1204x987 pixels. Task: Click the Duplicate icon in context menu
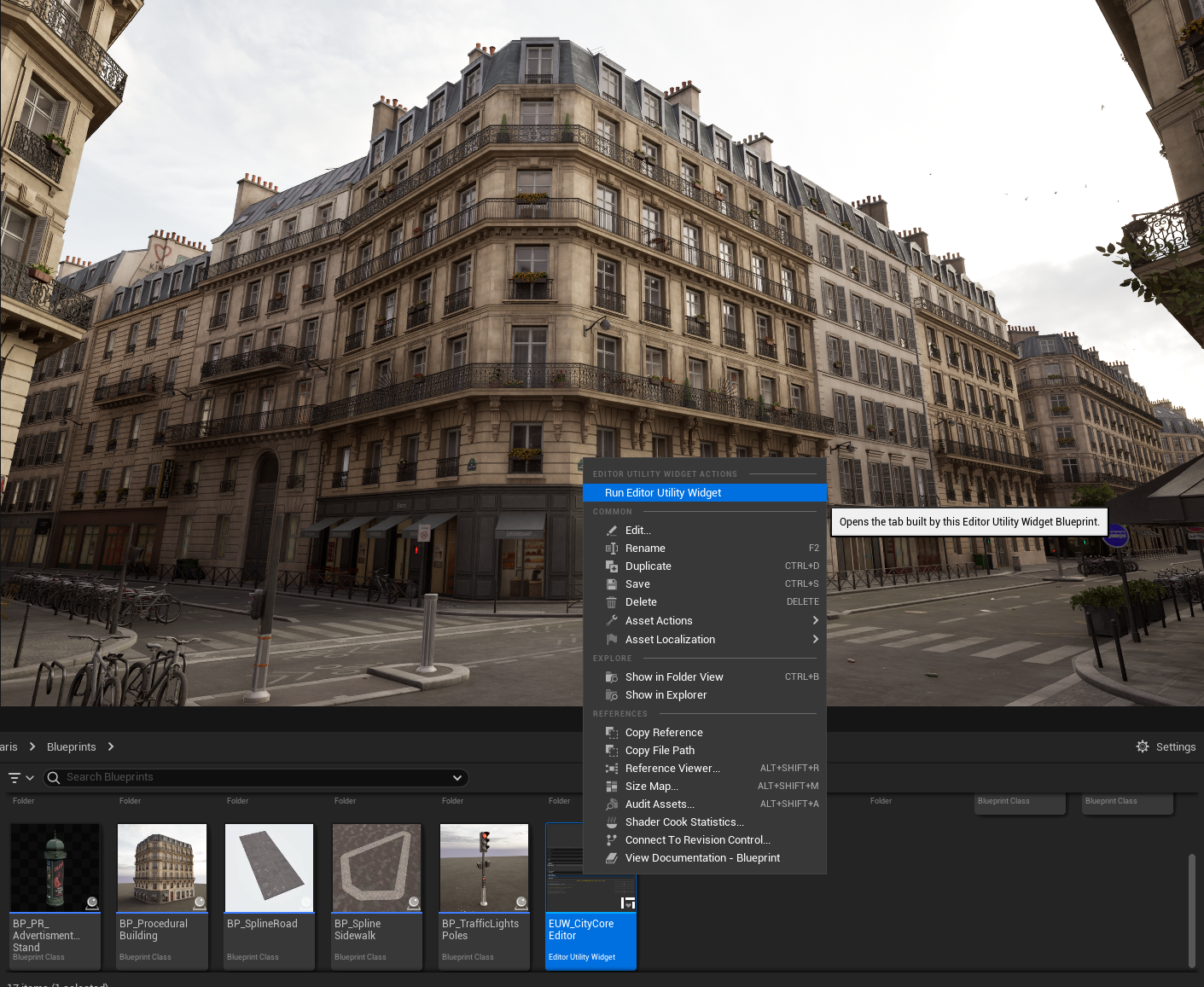(x=611, y=566)
